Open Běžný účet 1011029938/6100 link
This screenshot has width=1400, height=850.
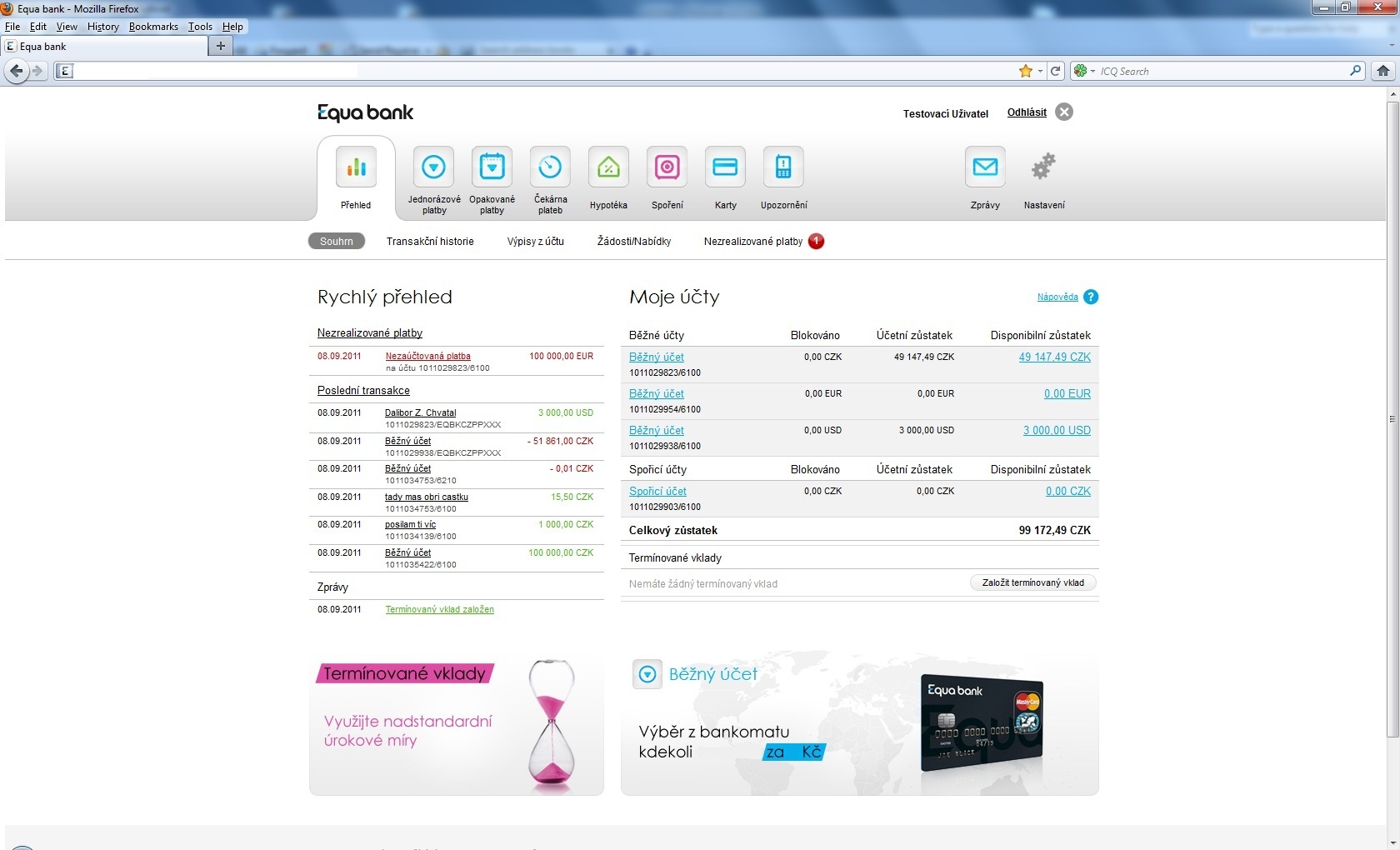(x=657, y=430)
